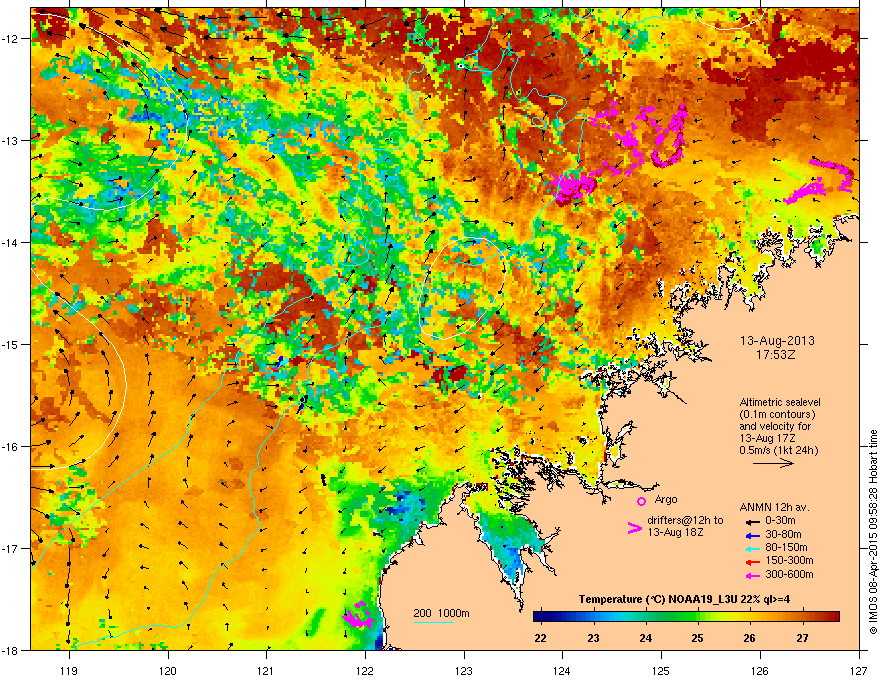Click the '-18' latitude axis label
The width and height of the screenshot is (880, 680).
point(10,650)
